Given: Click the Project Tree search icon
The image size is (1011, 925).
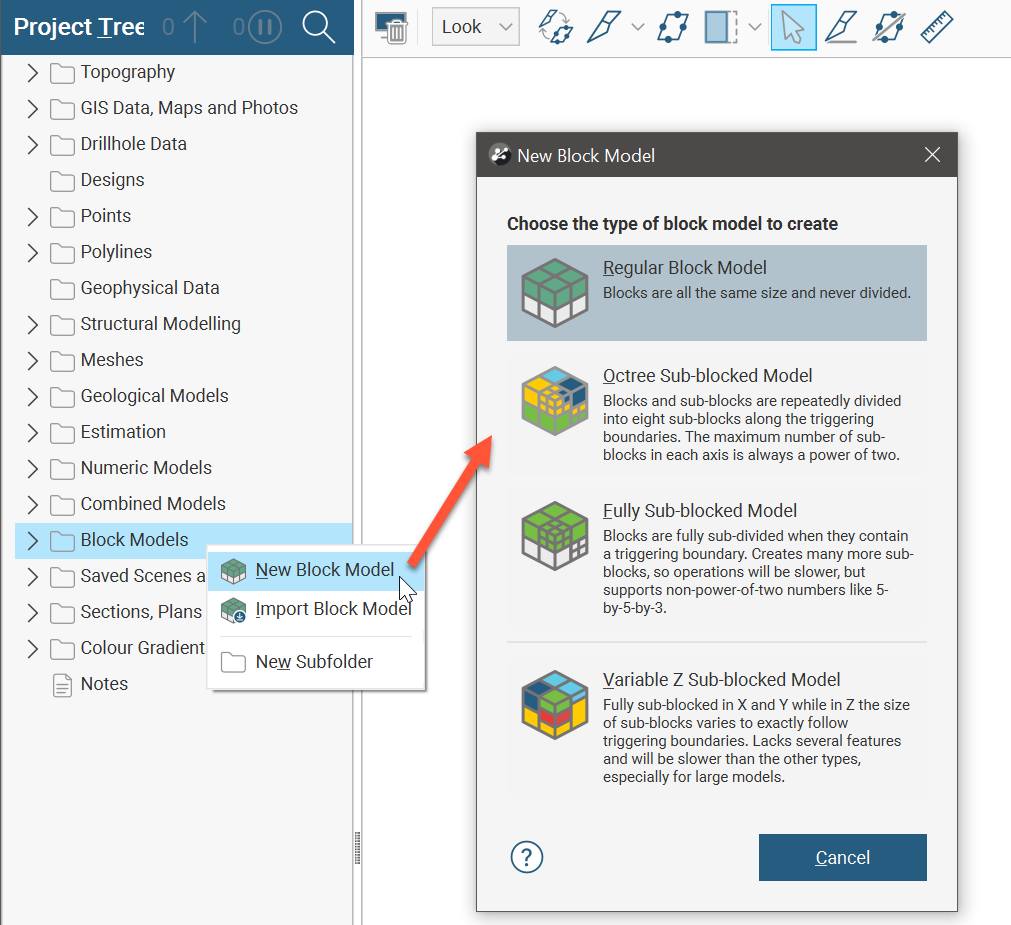Looking at the screenshot, I should click(319, 27).
